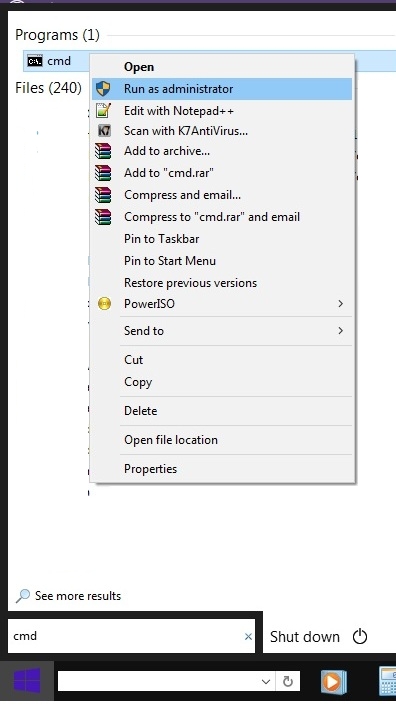Click the cmd program icon in results
Screen dimensions: 396x710
35,61
